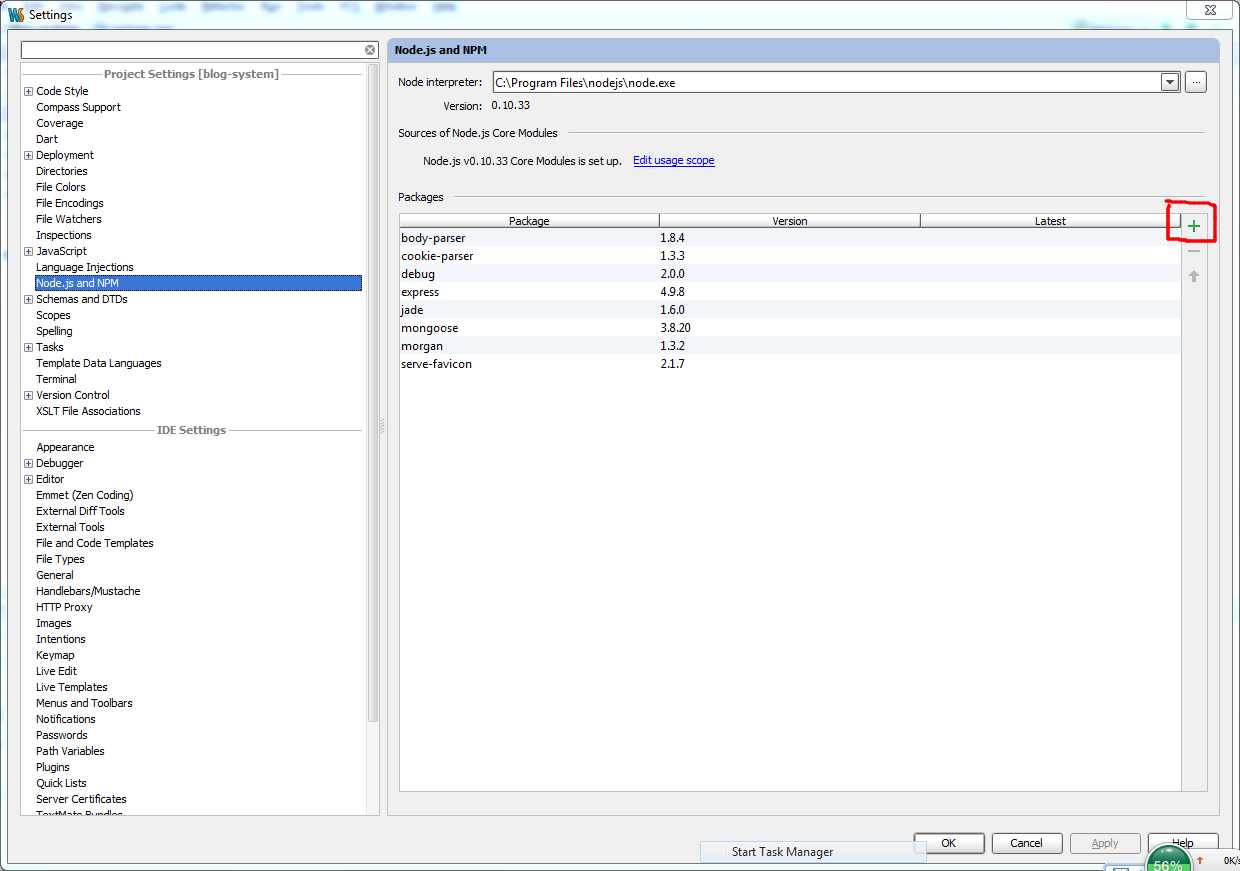Expand the Tasks tree node
1240x871 pixels.
click(x=29, y=347)
